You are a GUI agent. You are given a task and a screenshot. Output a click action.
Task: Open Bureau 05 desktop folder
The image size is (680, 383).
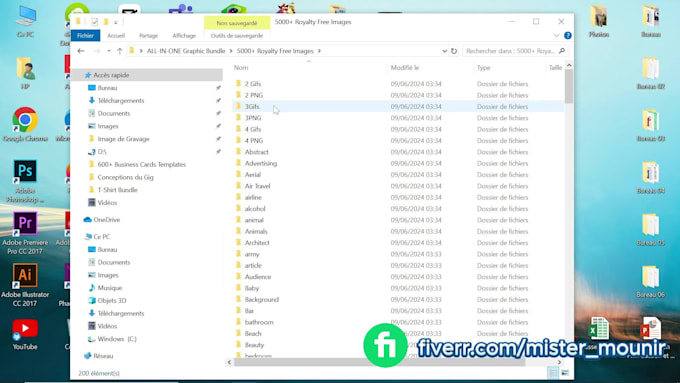pos(651,229)
